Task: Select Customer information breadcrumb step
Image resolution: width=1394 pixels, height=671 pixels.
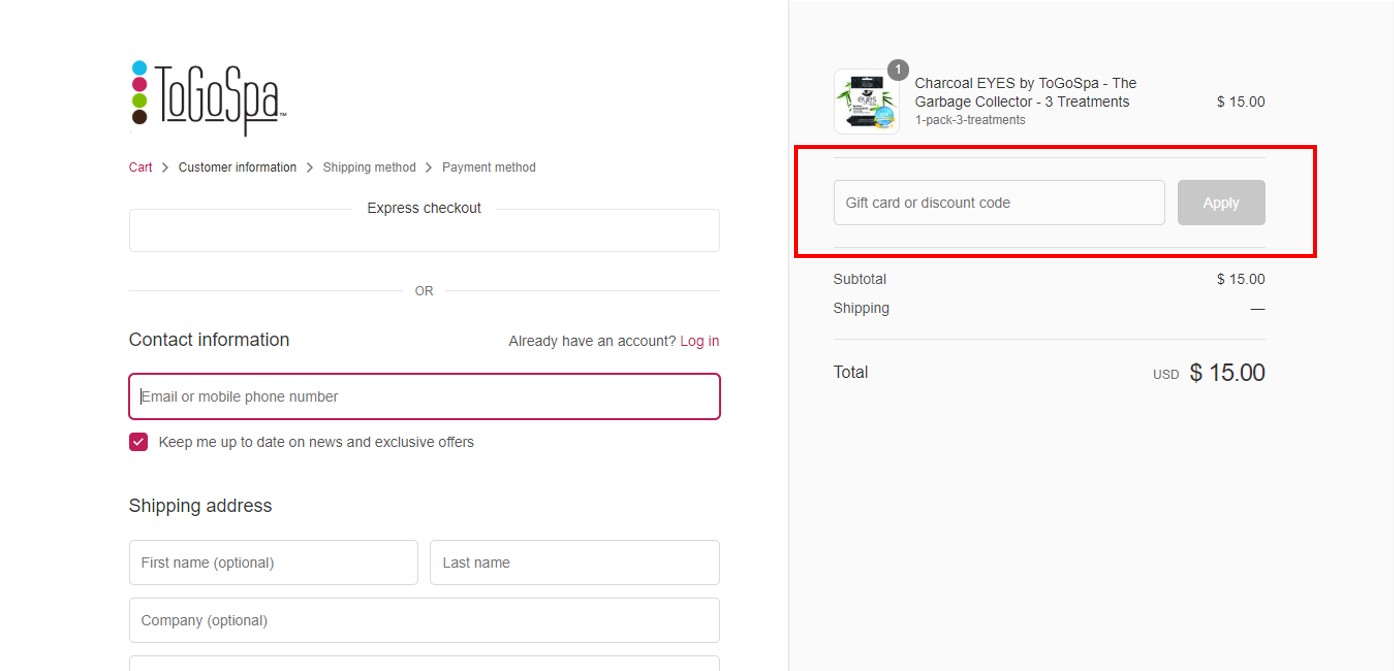Action: [237, 167]
